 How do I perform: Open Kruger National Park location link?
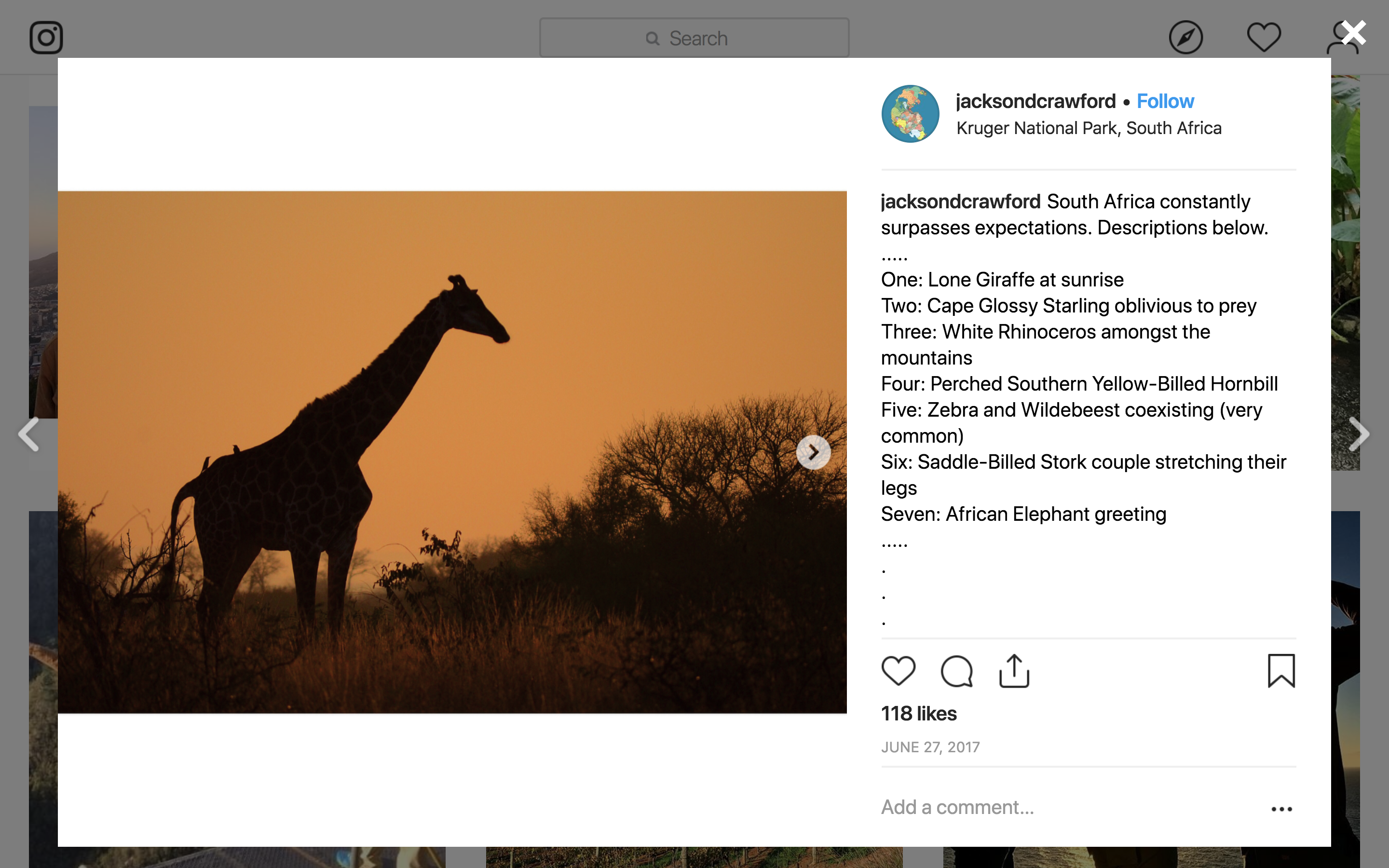tap(1089, 128)
